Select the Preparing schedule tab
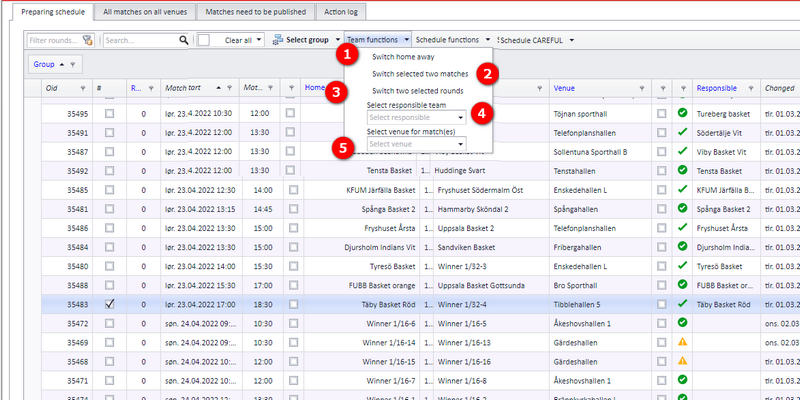The width and height of the screenshot is (800, 400). tap(53, 12)
